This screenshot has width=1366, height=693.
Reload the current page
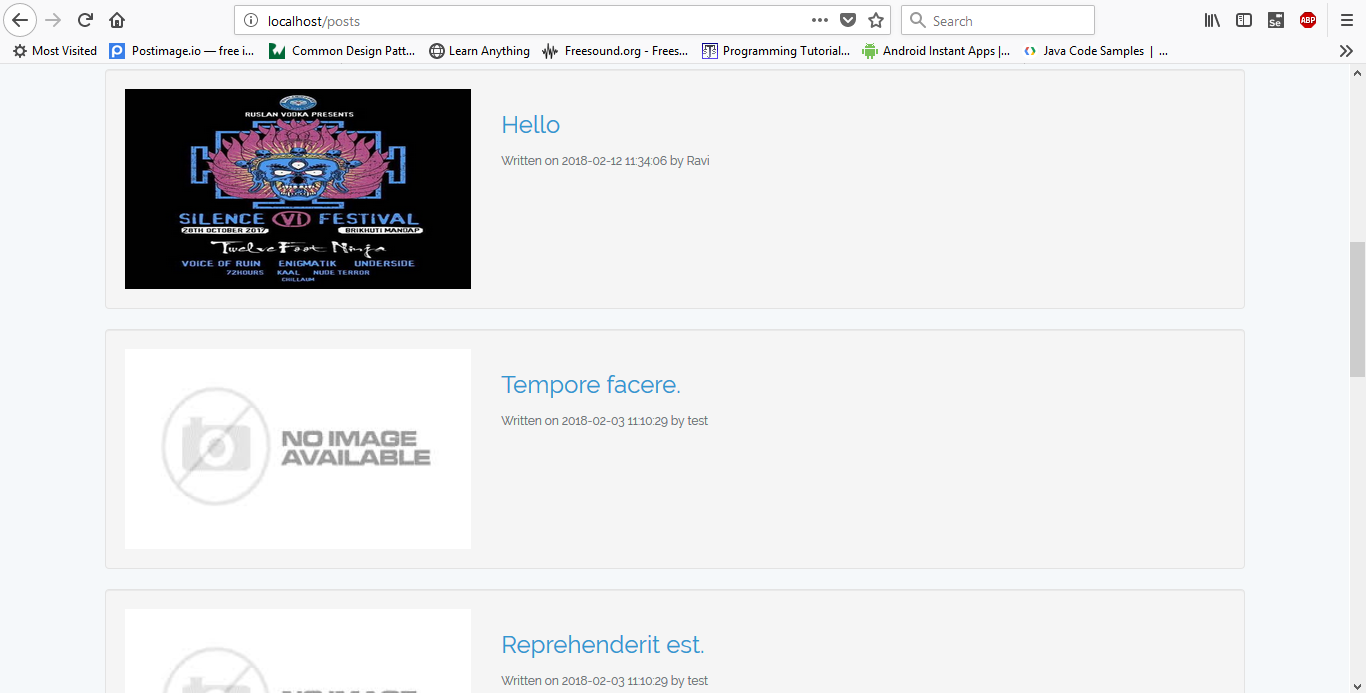(86, 20)
